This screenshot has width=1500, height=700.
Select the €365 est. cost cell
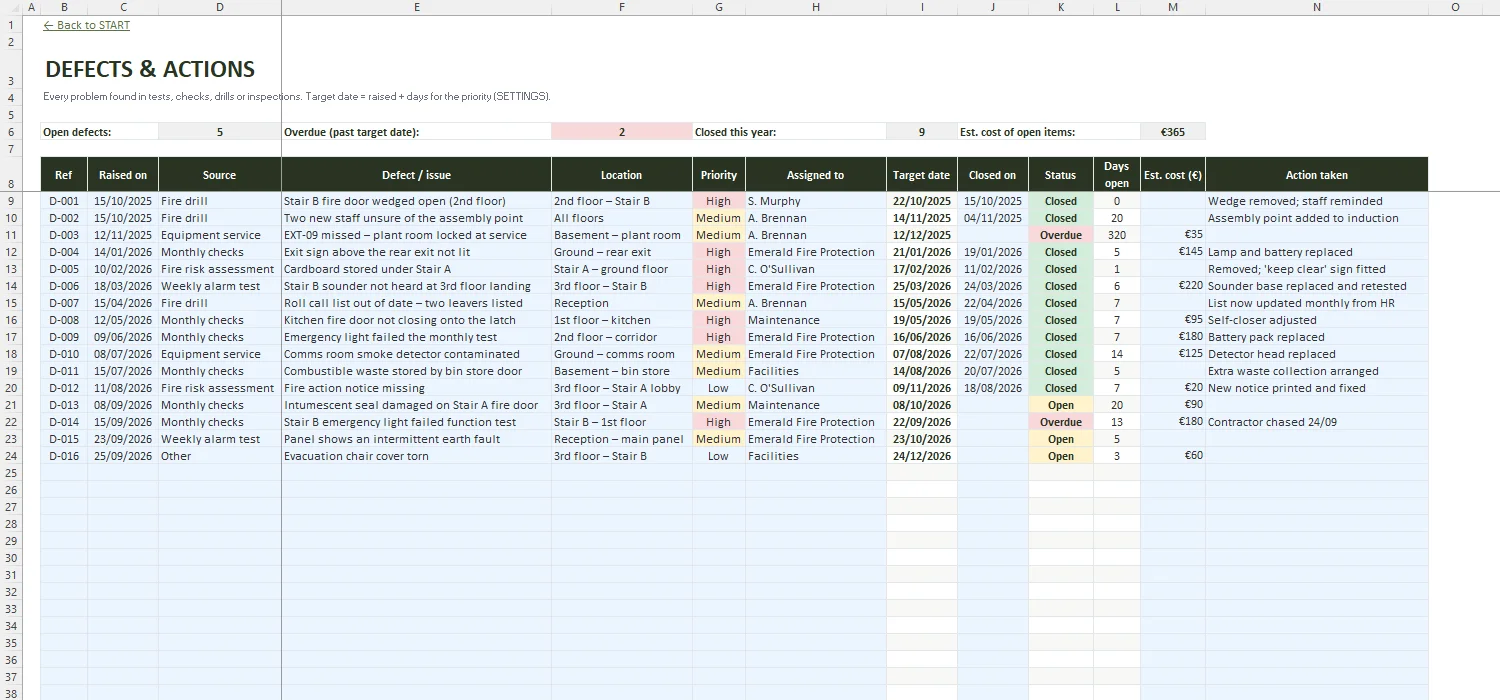(1173, 131)
